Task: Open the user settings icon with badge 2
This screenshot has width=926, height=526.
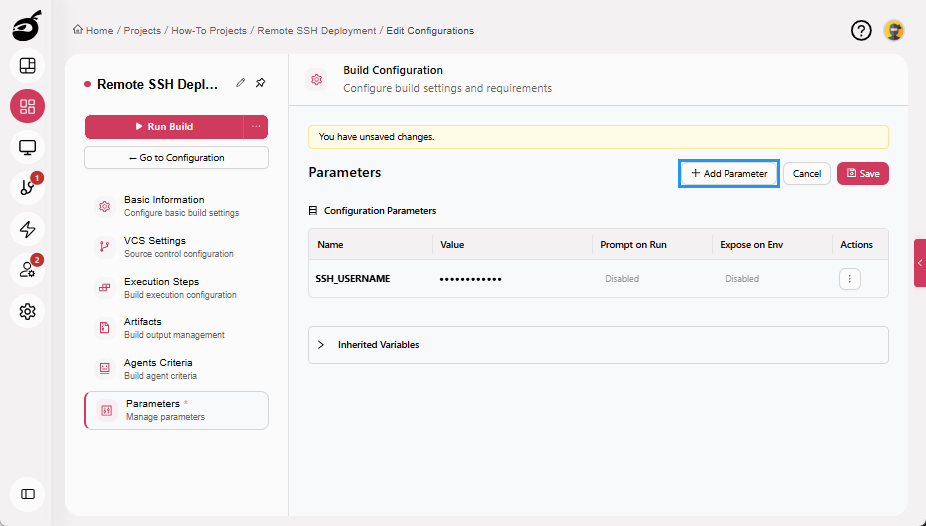Action: click(27, 270)
